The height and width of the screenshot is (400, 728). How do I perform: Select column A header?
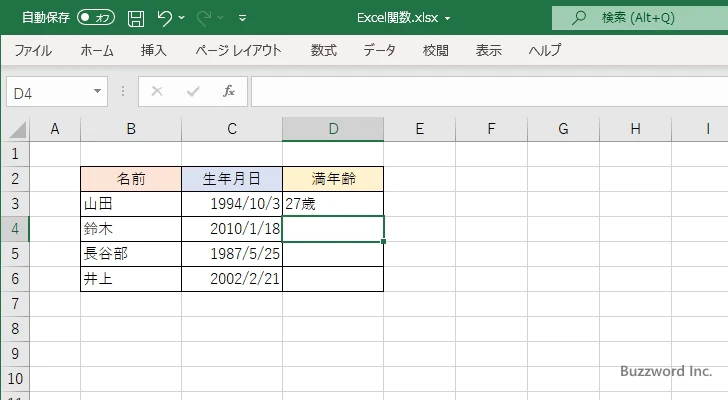point(55,129)
